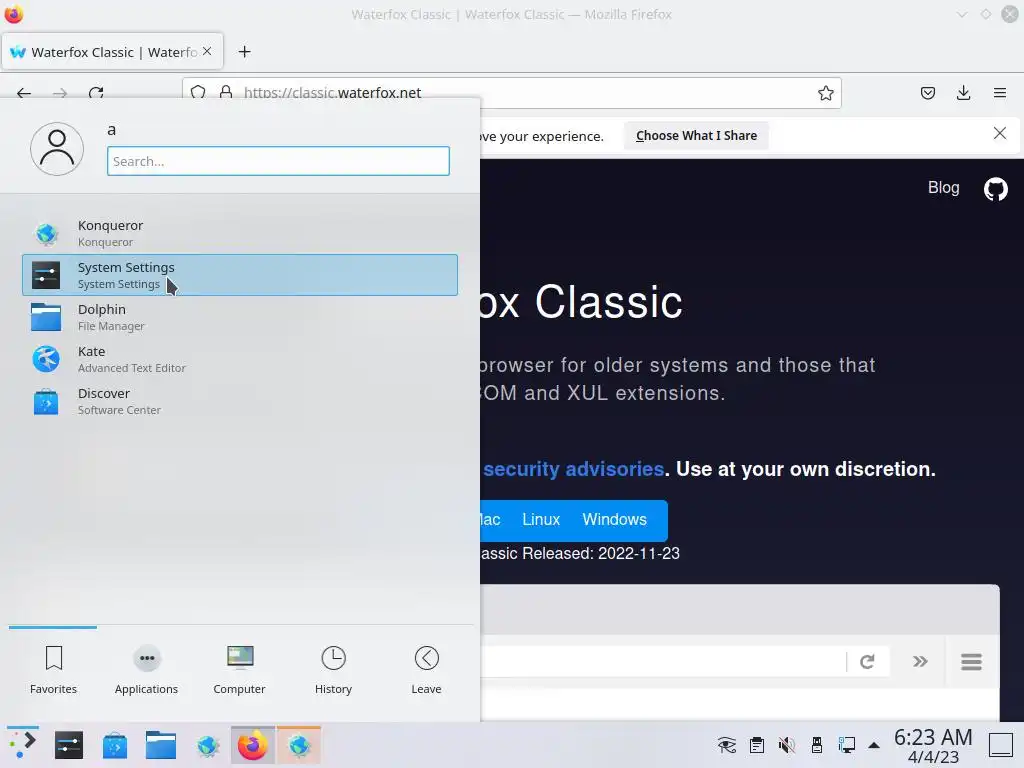Dismiss the data sharing notification bar
Image resolution: width=1024 pixels, height=768 pixels.
click(x=1000, y=133)
